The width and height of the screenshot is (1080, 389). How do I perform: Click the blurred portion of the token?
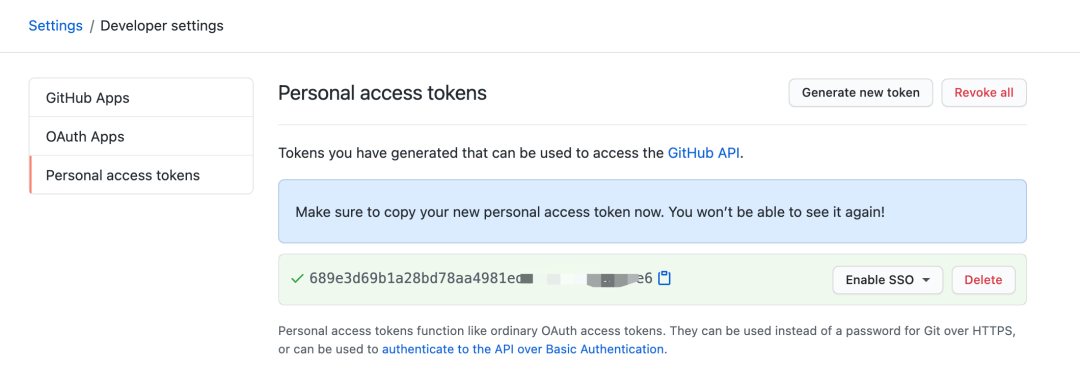[577, 280]
